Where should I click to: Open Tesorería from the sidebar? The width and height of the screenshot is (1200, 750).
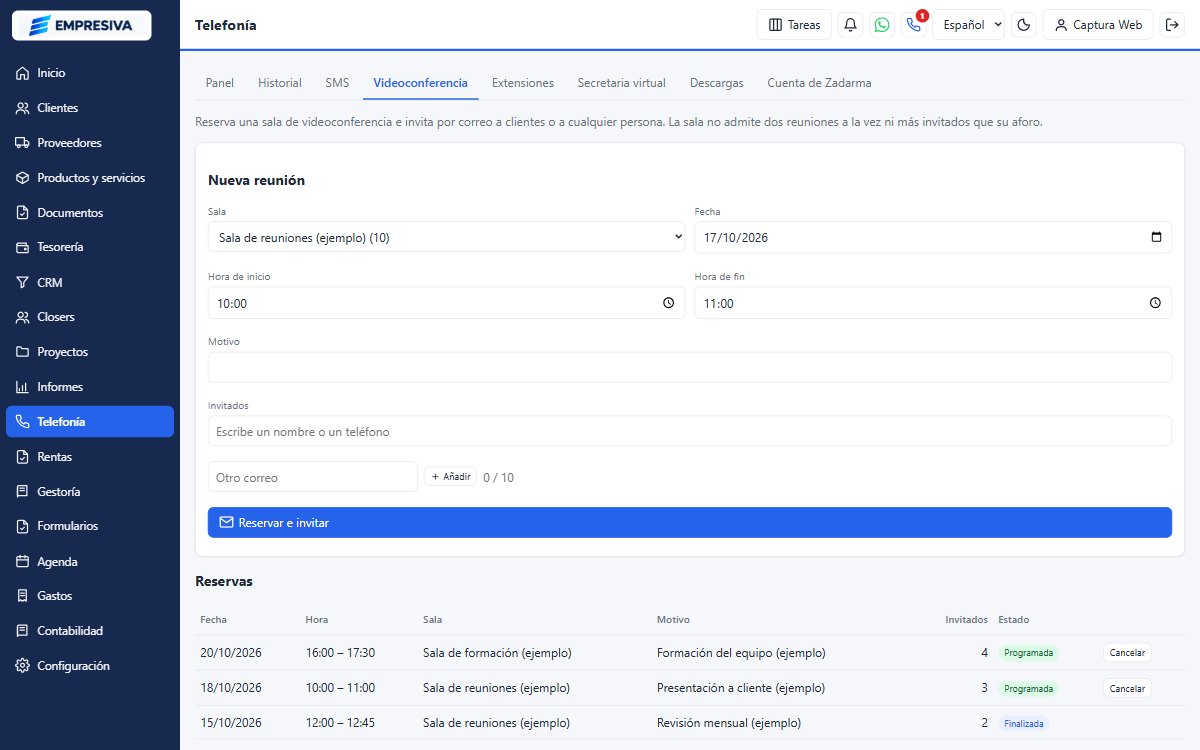90,247
